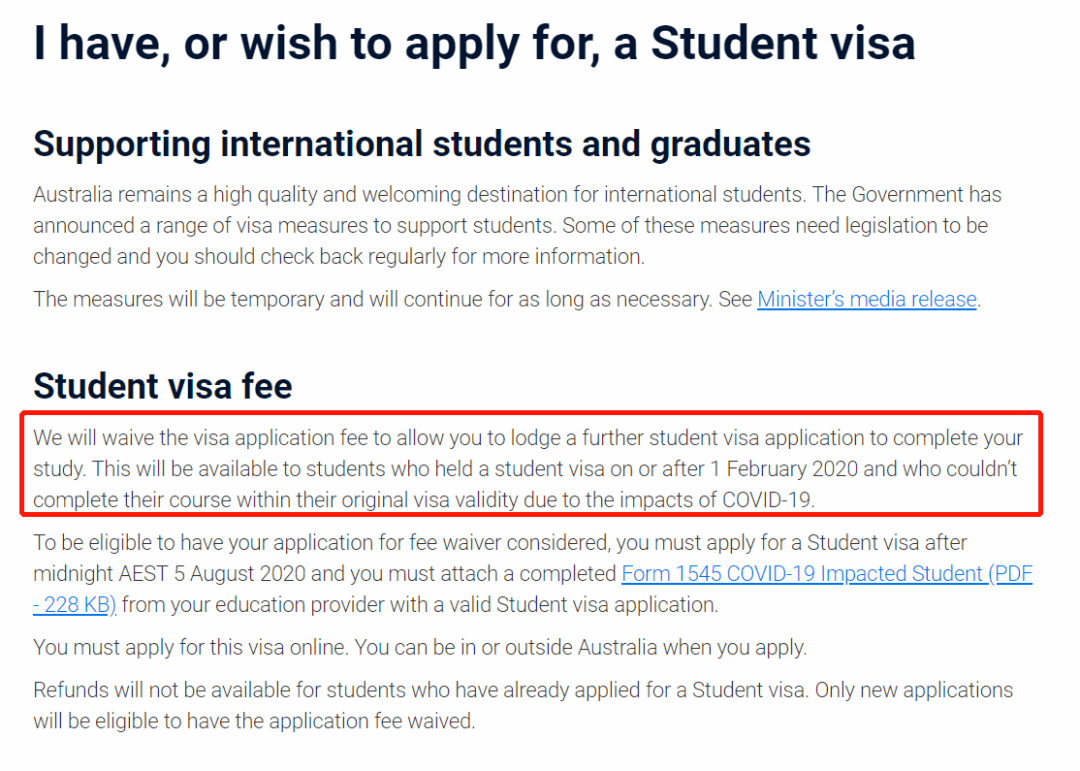Click the Student visa fee heading
Viewport: 1080px width, 771px height.
tap(163, 386)
